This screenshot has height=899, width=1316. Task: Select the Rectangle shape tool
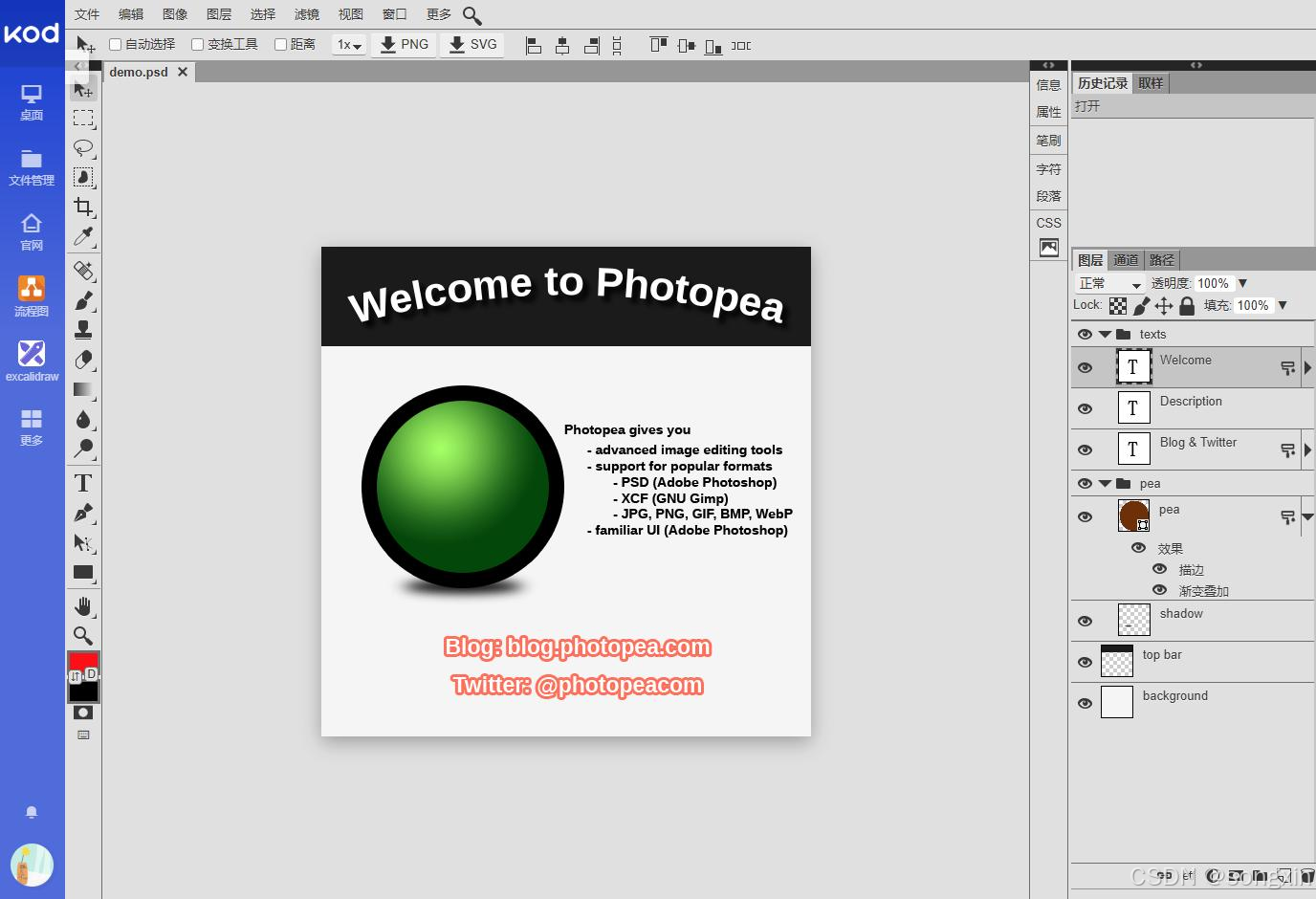(x=83, y=572)
